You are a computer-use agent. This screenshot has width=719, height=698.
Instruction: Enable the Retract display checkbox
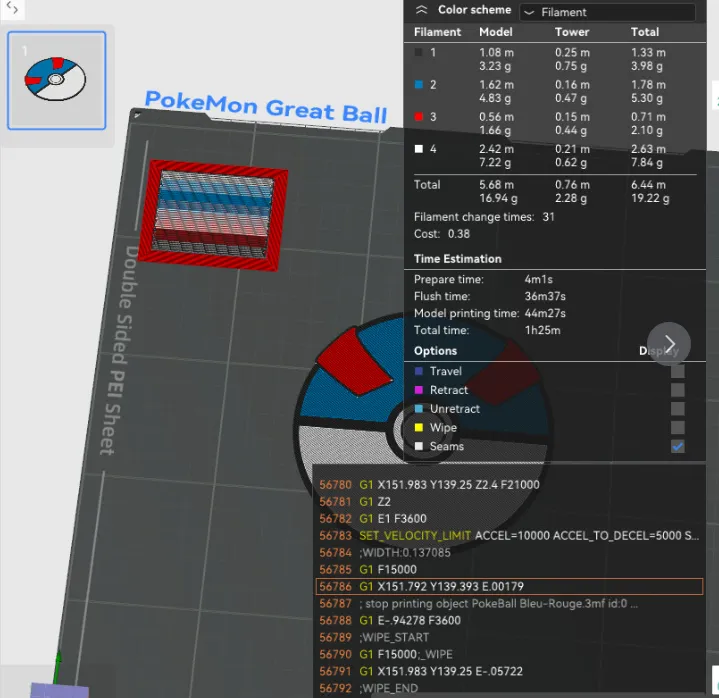[677, 390]
